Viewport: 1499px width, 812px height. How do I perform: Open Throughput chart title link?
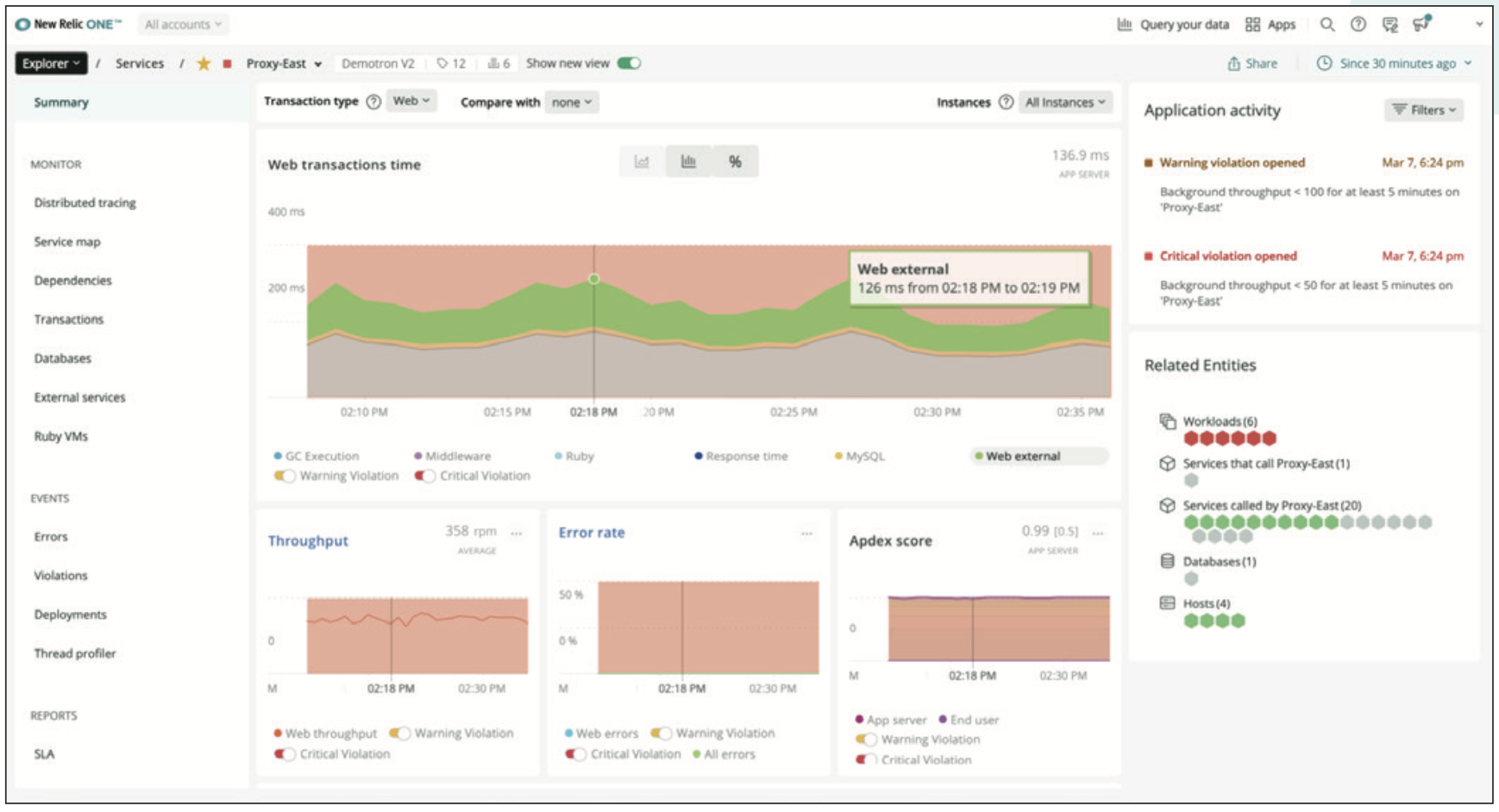point(308,540)
